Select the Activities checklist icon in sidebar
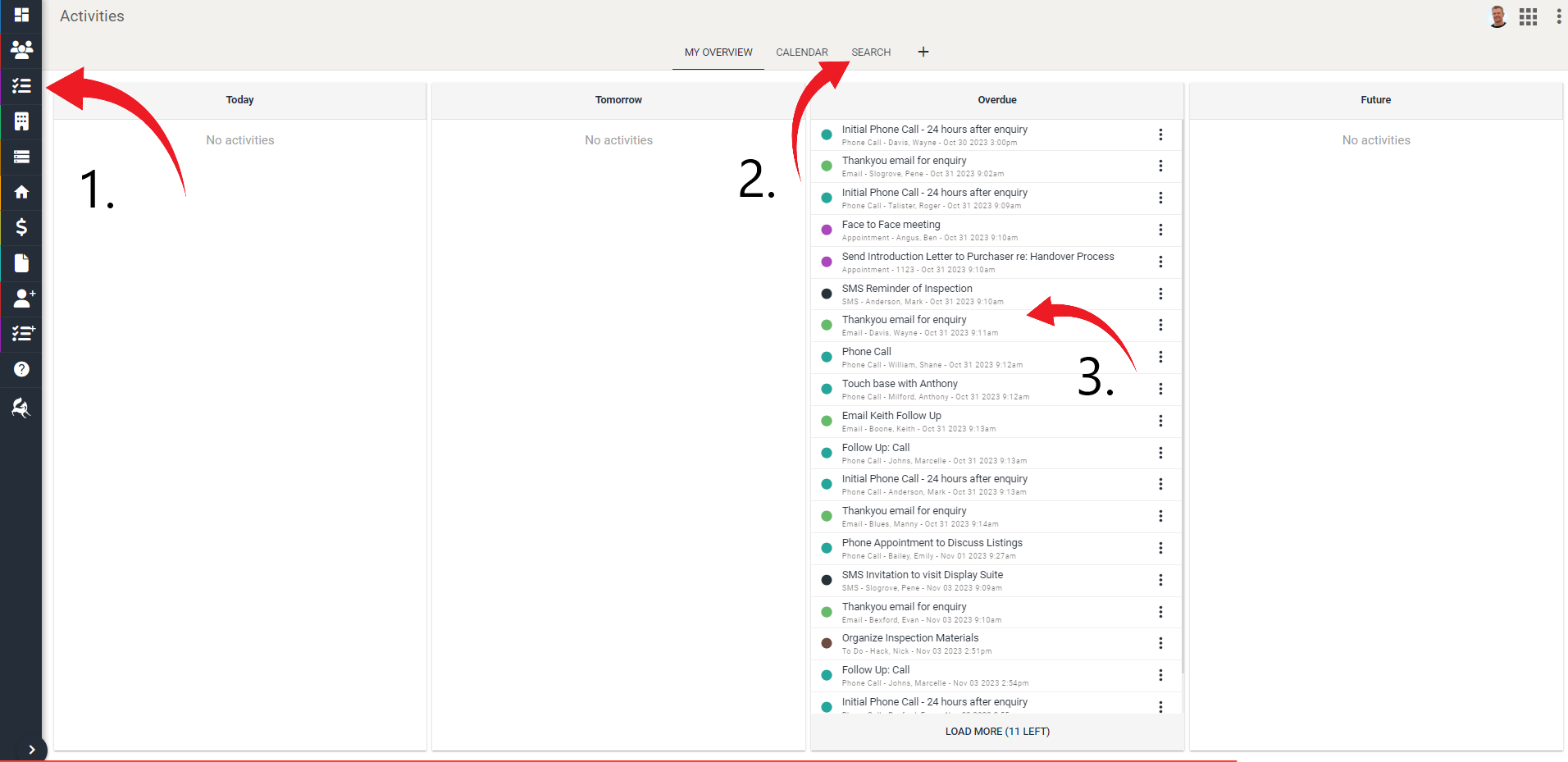This screenshot has width=1568, height=762. [21, 85]
